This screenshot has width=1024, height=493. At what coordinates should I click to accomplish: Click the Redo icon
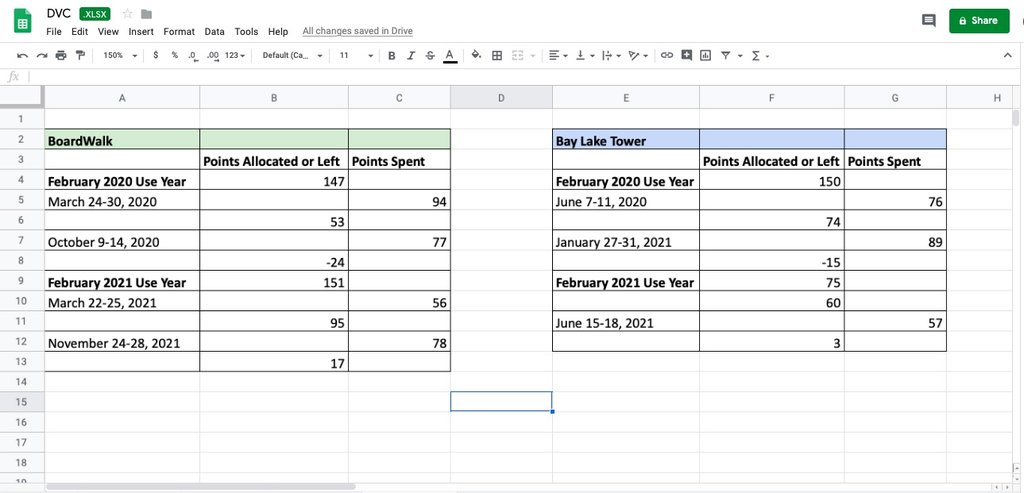pyautogui.click(x=42, y=56)
